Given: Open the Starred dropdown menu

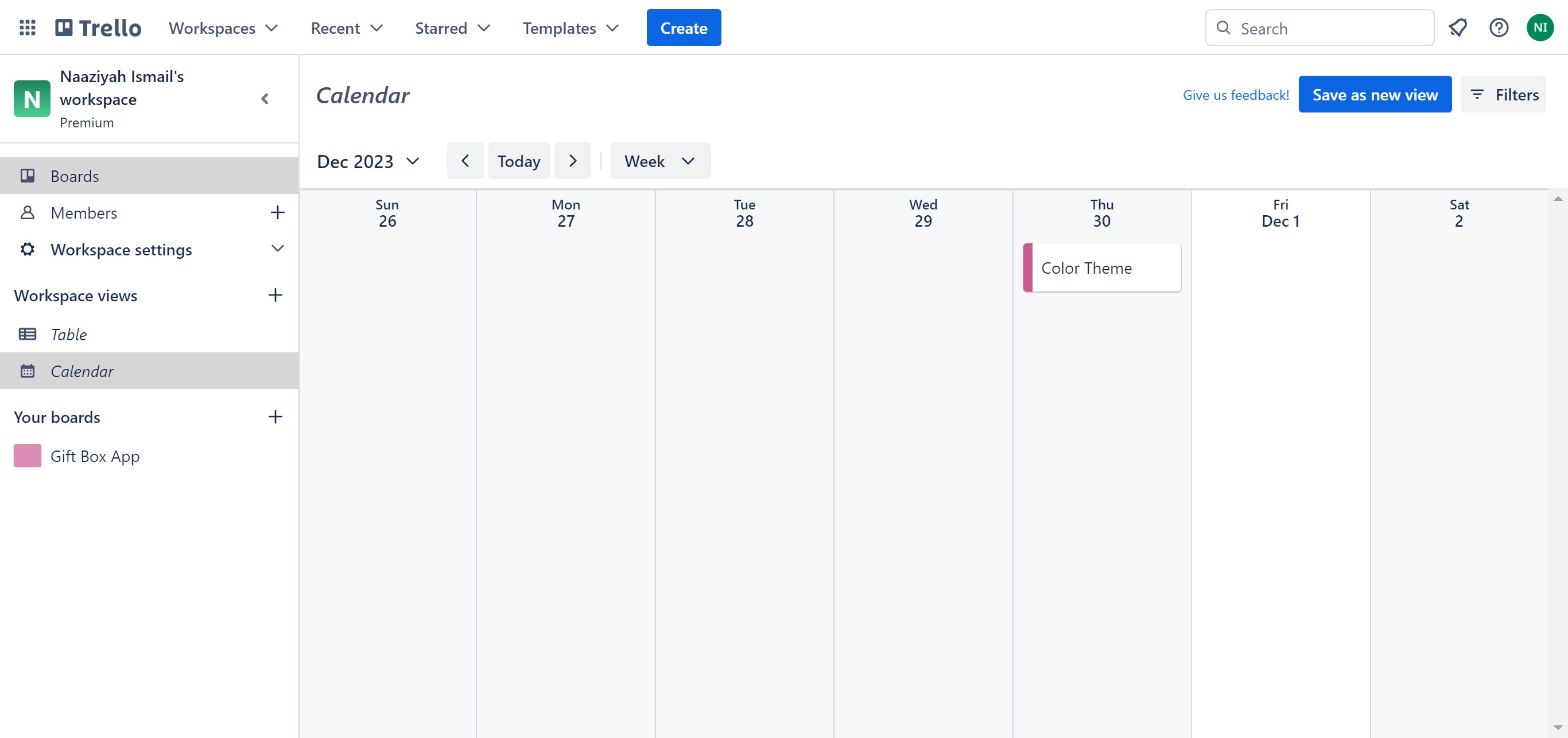Looking at the screenshot, I should [452, 28].
